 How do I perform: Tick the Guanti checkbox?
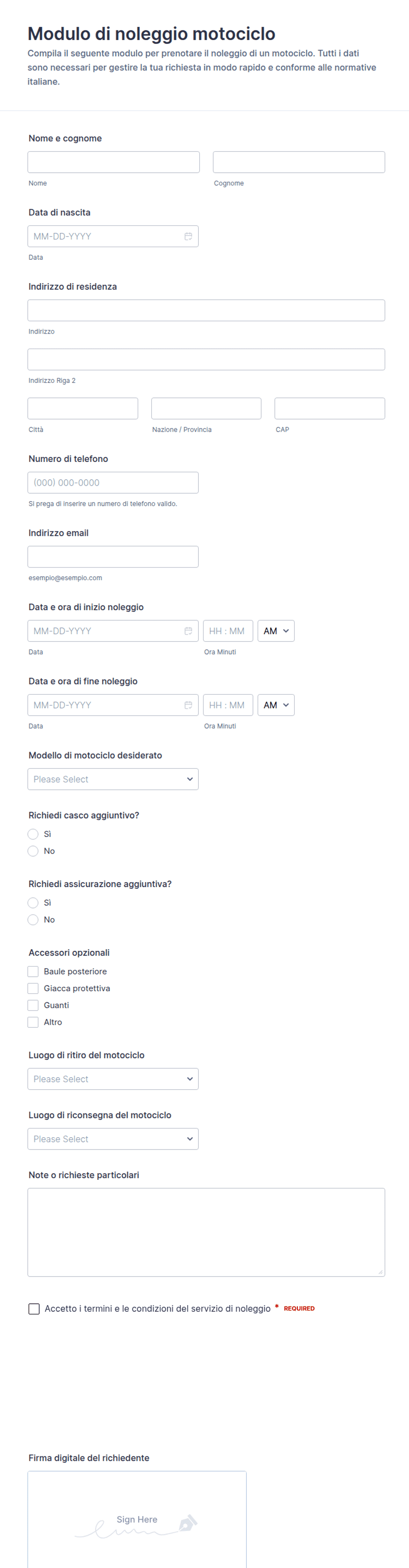coord(33,1006)
